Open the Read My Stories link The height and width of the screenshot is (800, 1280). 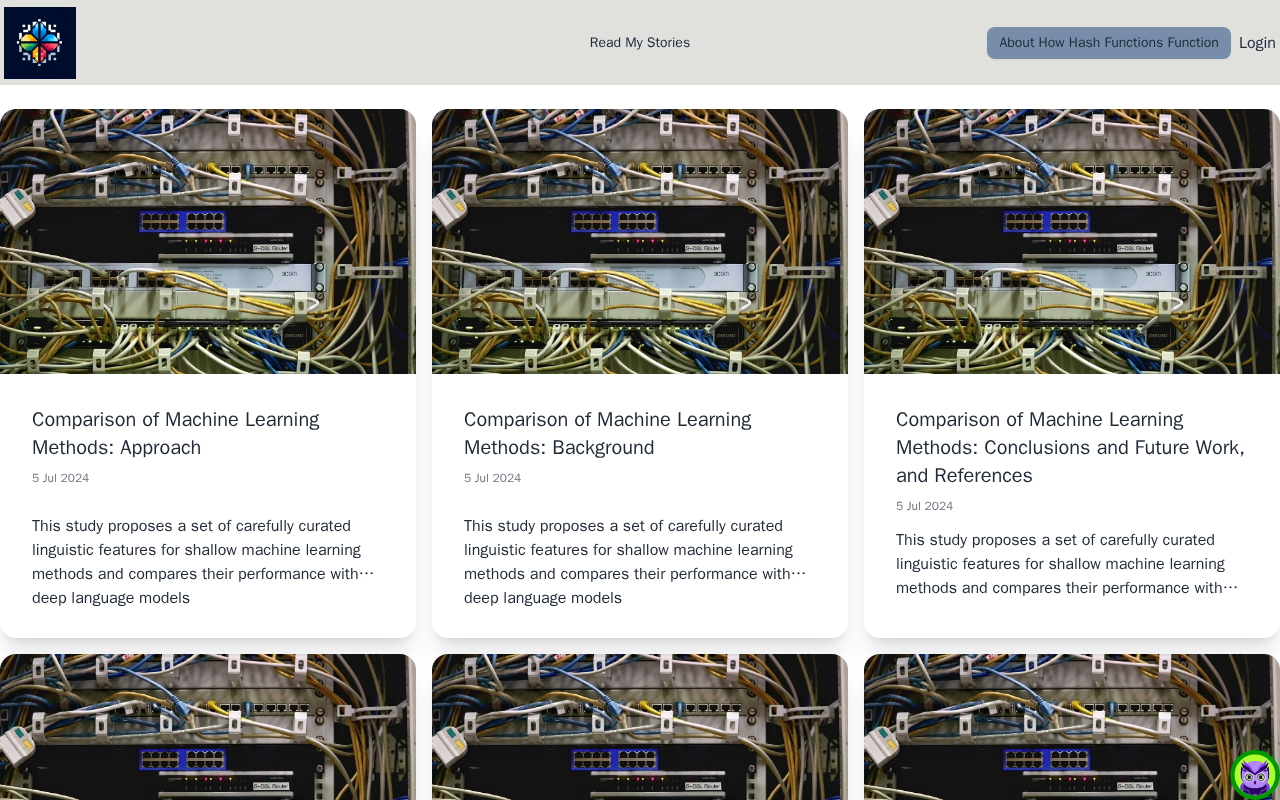point(640,43)
